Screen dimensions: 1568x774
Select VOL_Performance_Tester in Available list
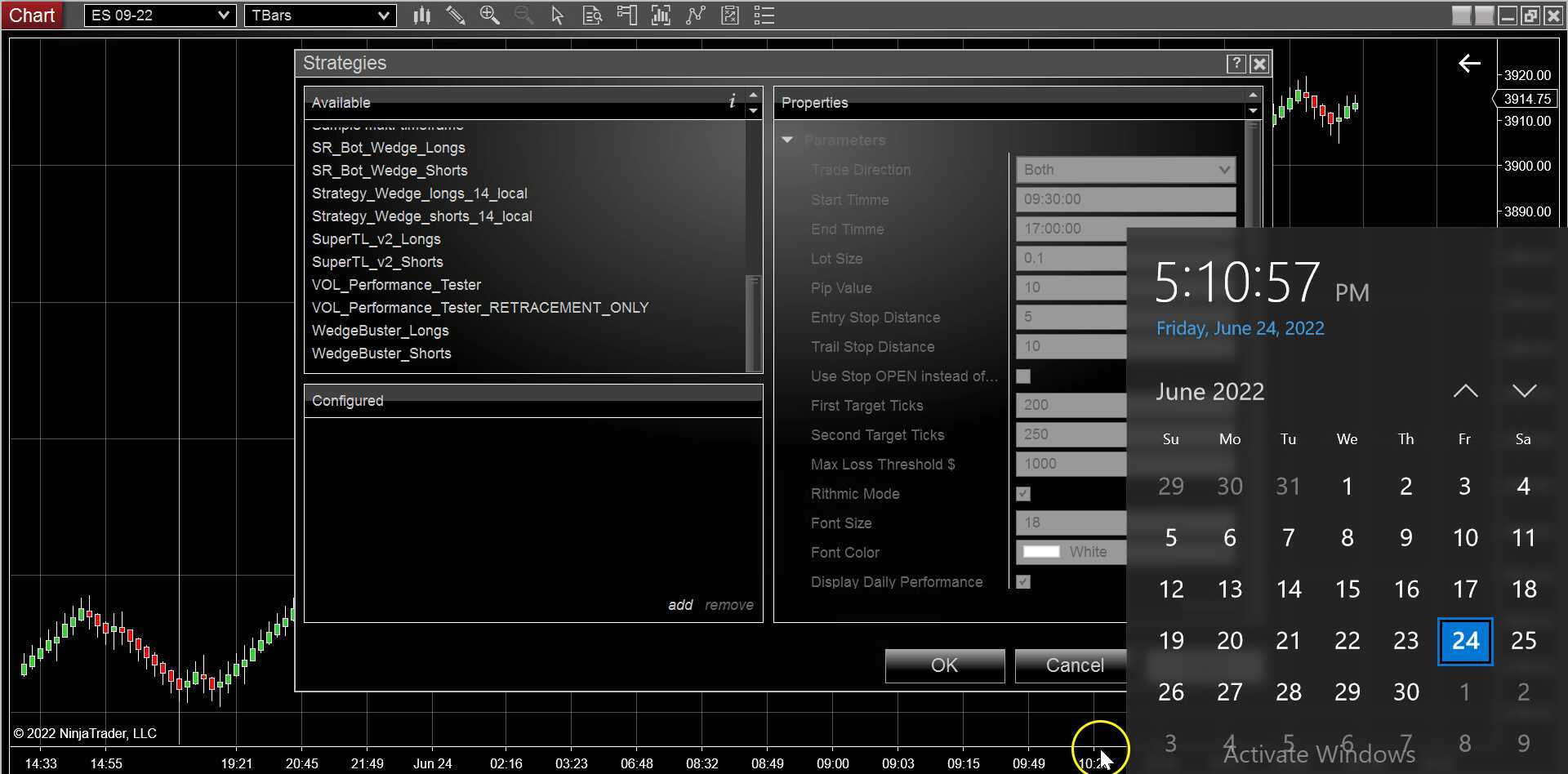pyautogui.click(x=396, y=285)
